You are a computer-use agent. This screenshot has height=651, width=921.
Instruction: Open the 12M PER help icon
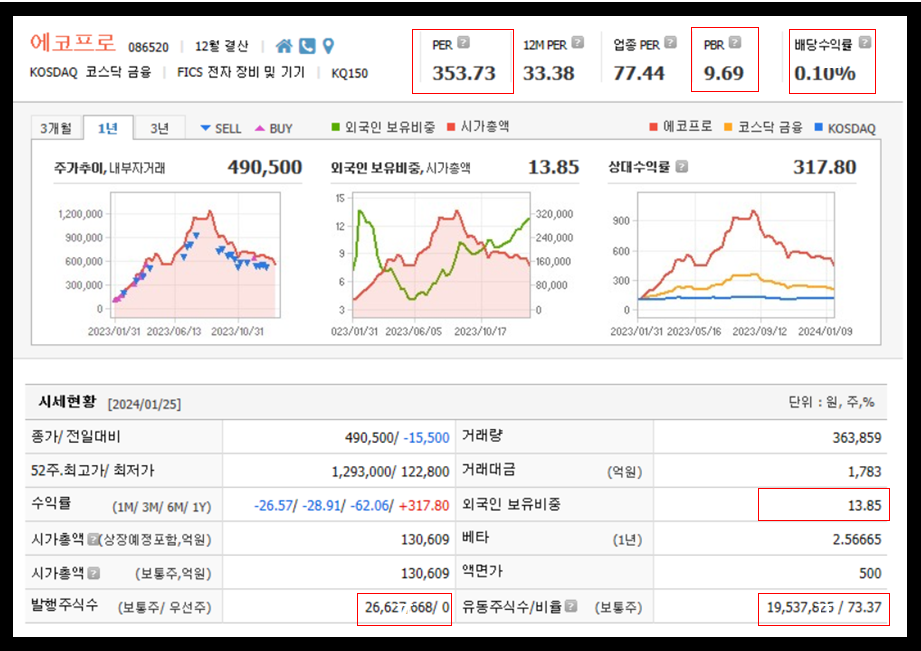click(578, 42)
